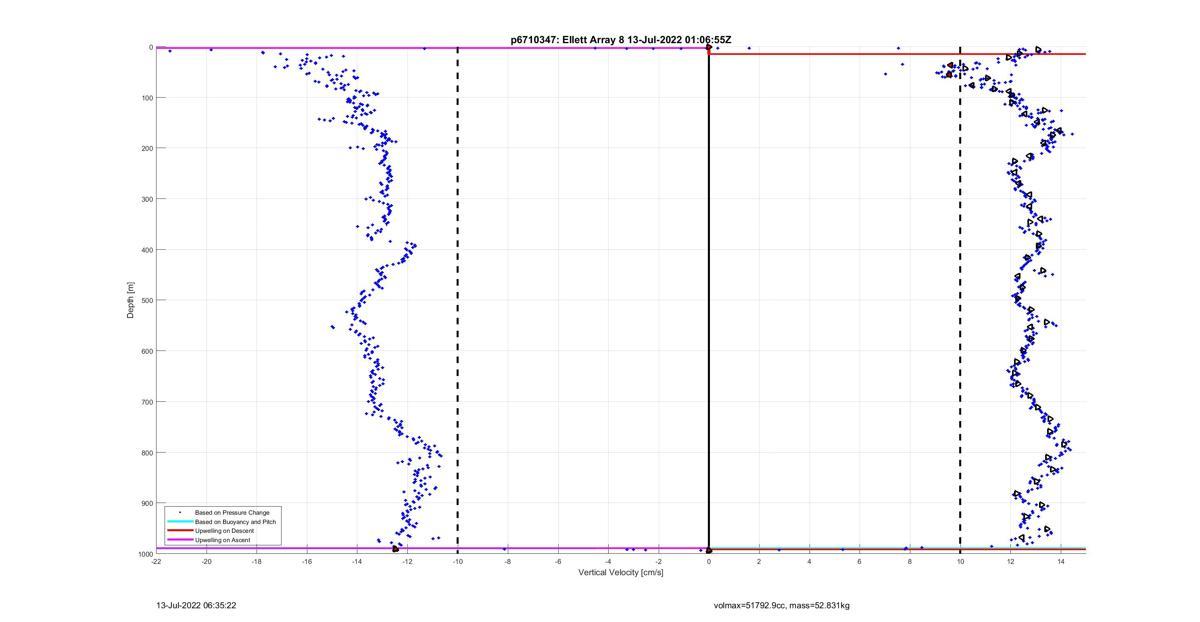Click velocity axis tick label '-16'
Image resolution: width=1200 pixels, height=622 pixels.
point(307,562)
